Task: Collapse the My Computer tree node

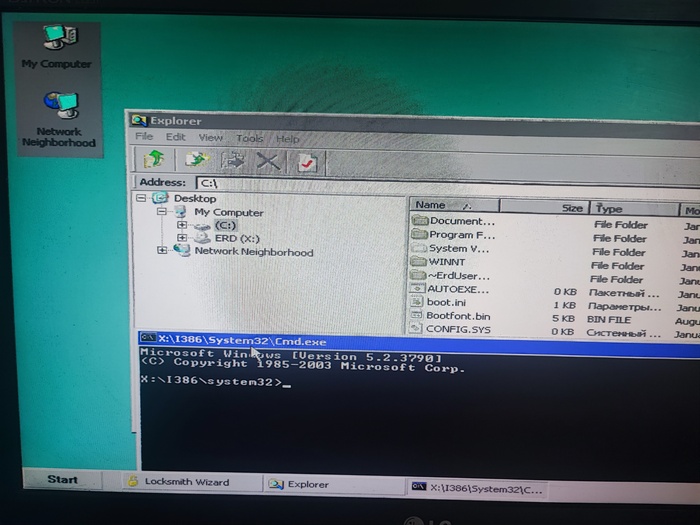Action: click(x=161, y=212)
